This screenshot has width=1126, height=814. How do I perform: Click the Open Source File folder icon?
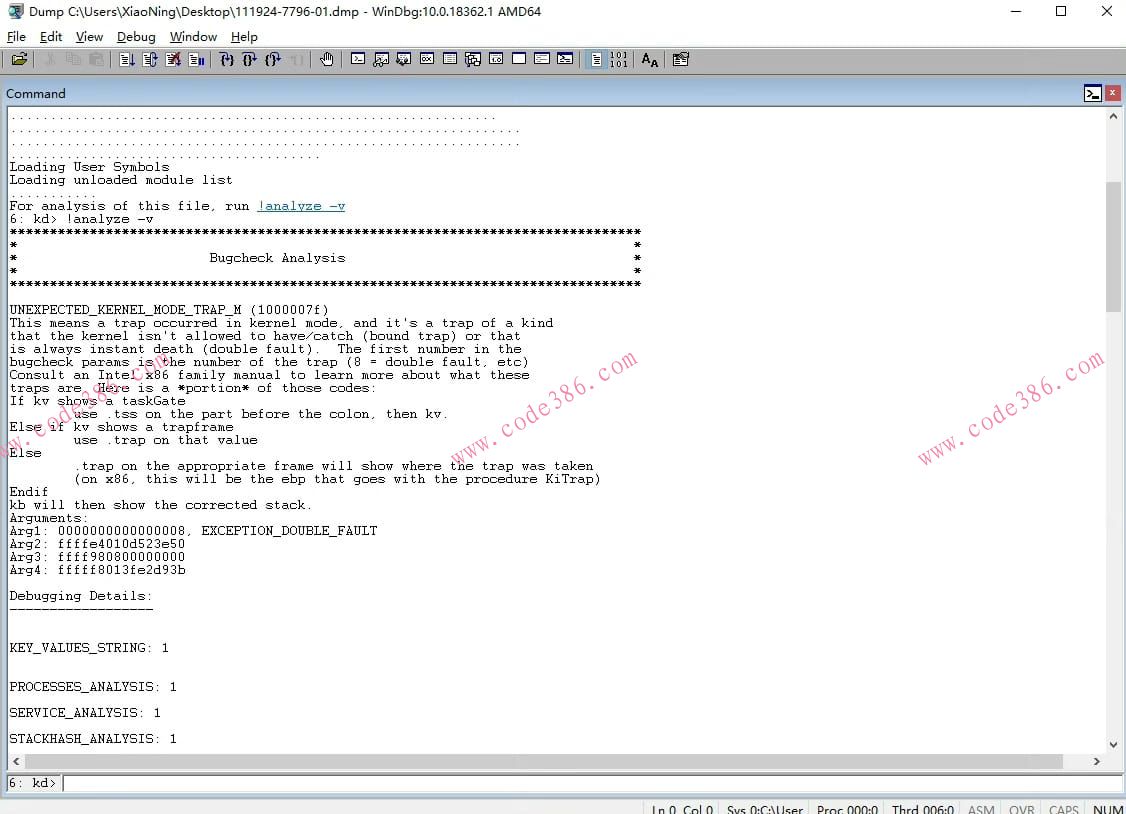pyautogui.click(x=19, y=60)
